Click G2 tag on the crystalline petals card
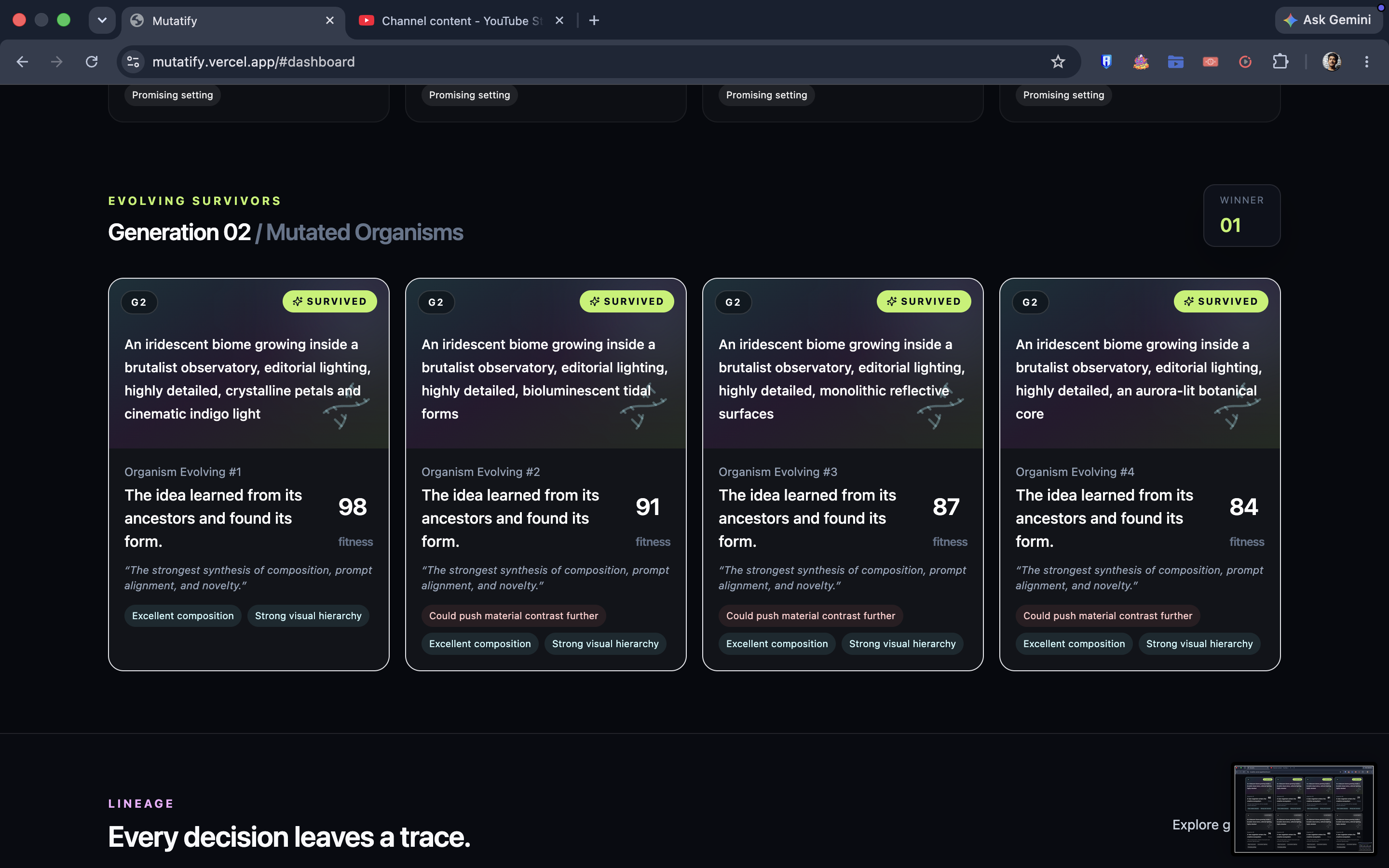 [139, 302]
